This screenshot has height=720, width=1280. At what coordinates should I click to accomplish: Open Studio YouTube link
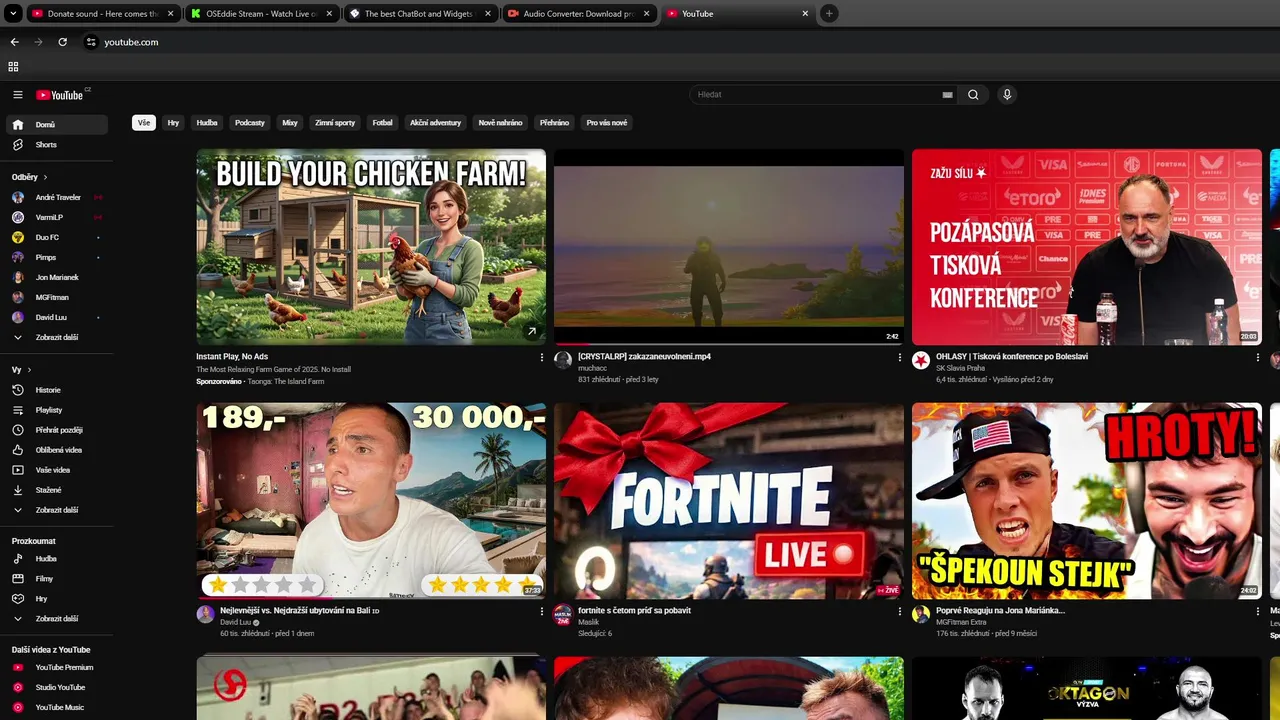point(57,687)
